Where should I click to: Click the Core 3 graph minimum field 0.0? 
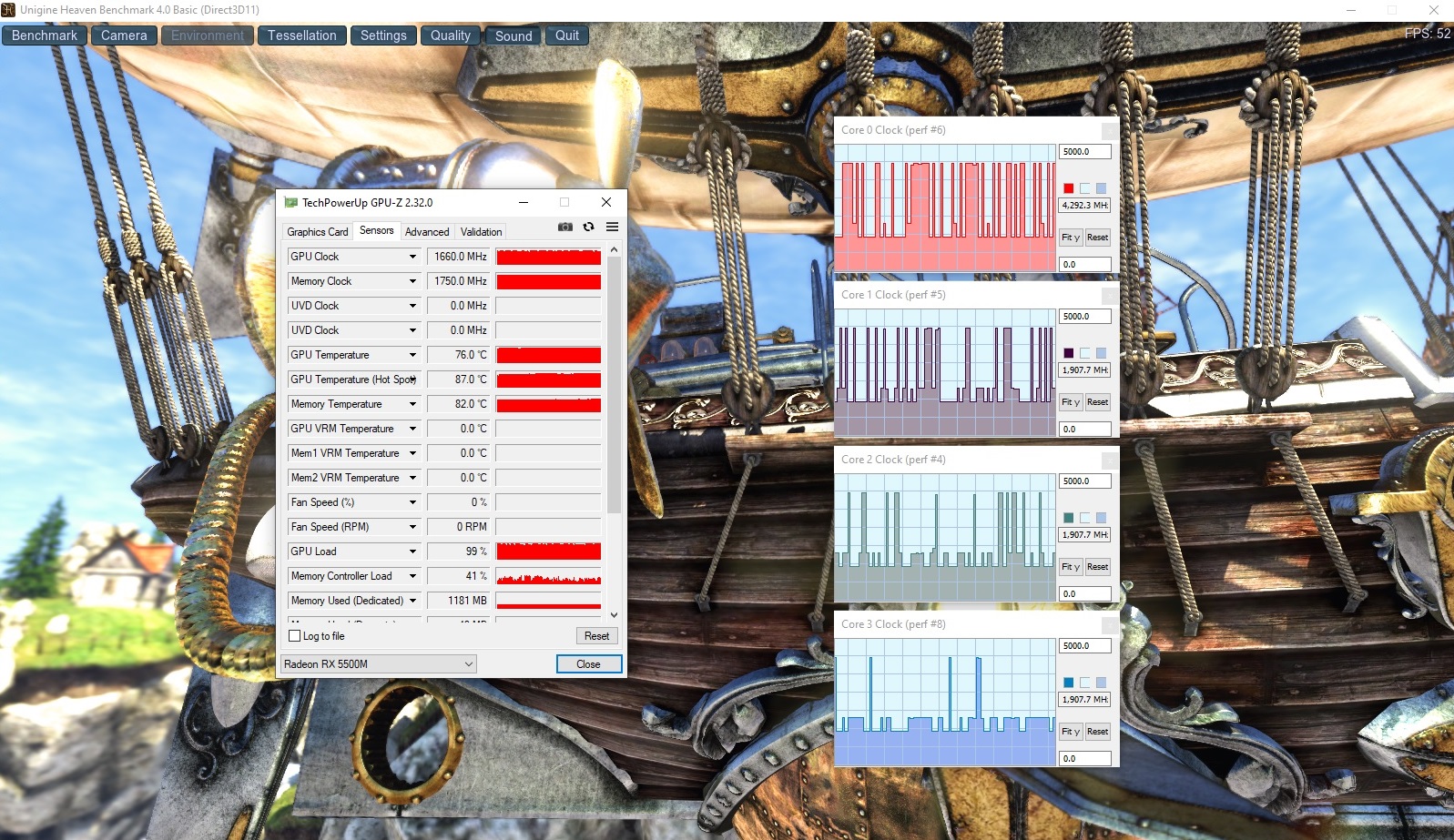click(1085, 759)
